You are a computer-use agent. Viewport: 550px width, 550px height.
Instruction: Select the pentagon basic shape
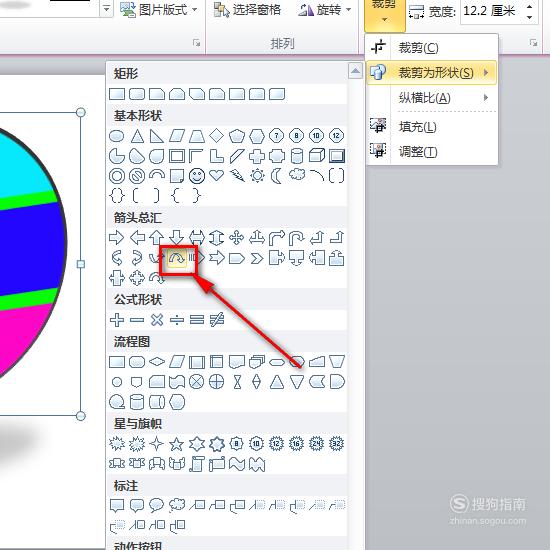[237, 136]
